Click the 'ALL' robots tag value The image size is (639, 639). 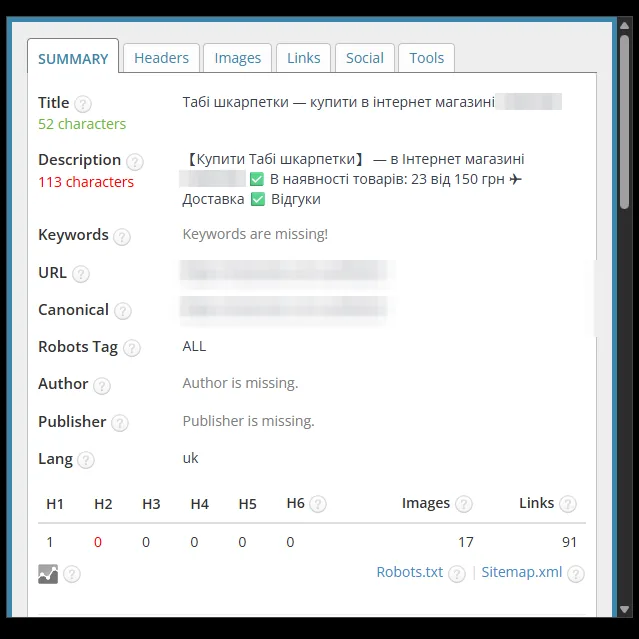(x=194, y=346)
